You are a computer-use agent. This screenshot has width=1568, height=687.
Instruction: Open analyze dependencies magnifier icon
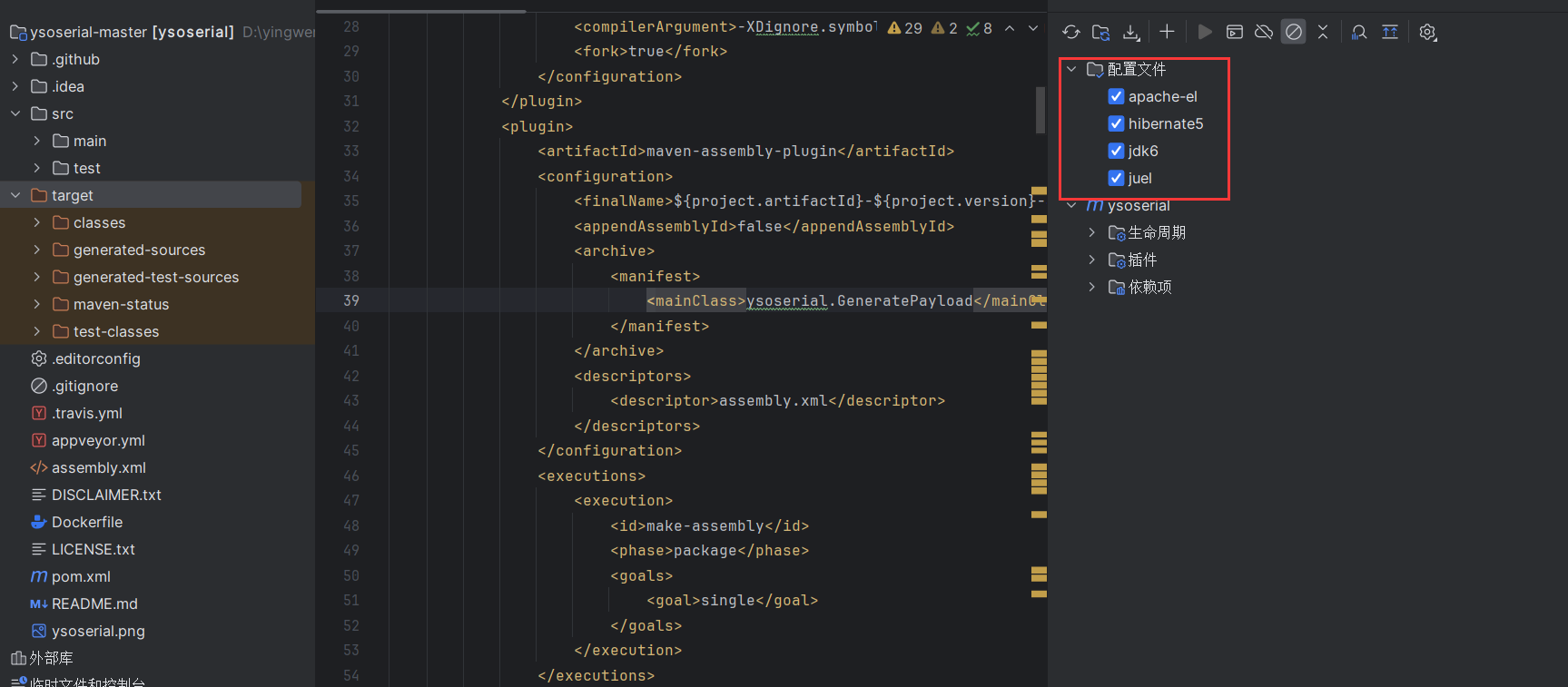point(1359,32)
